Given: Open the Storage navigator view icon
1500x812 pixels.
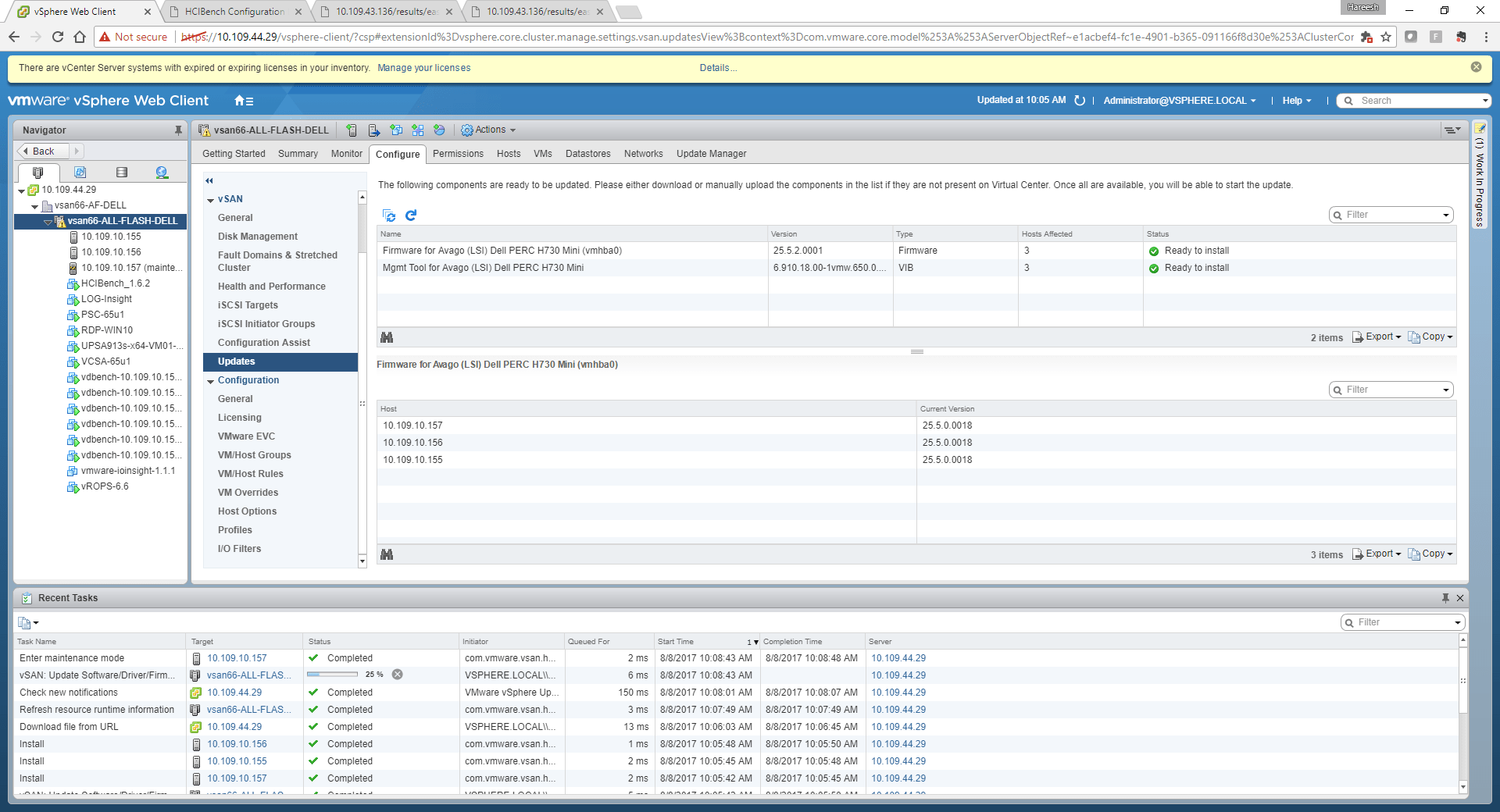Looking at the screenshot, I should 121,173.
